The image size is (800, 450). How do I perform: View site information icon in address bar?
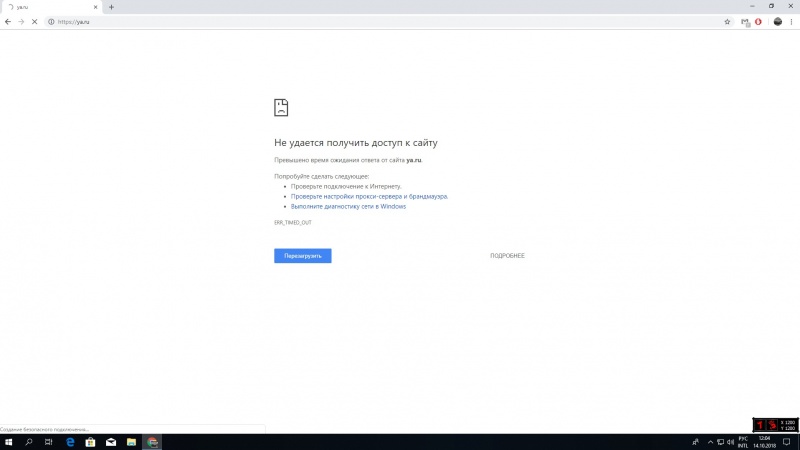[x=51, y=21]
